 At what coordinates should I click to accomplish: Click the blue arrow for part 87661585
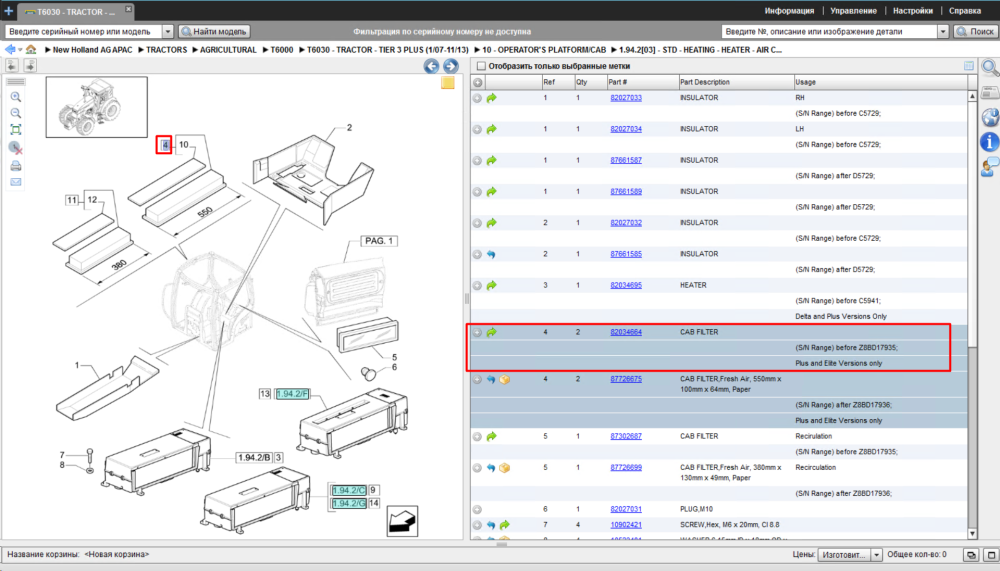(491, 255)
